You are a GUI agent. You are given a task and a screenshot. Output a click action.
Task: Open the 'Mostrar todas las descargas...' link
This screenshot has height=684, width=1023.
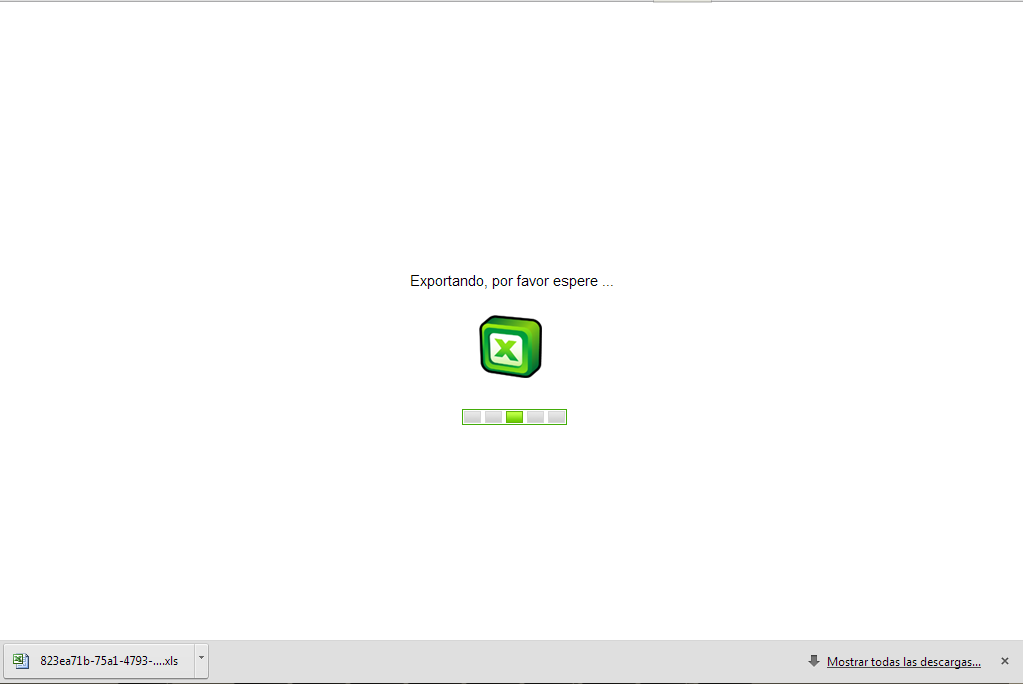coord(903,661)
